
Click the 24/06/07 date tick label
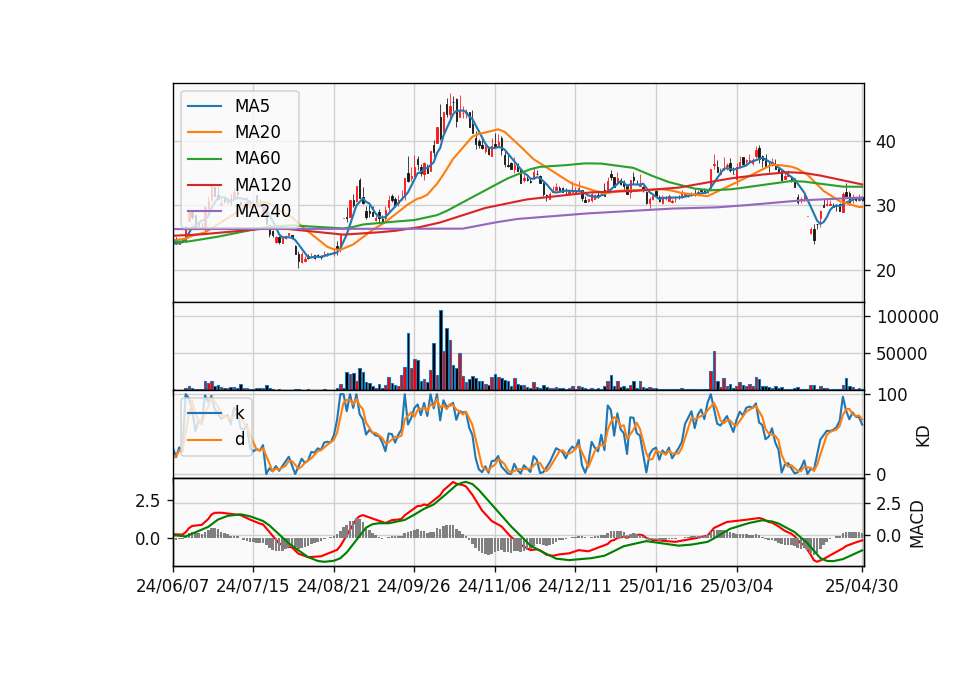click(x=173, y=586)
